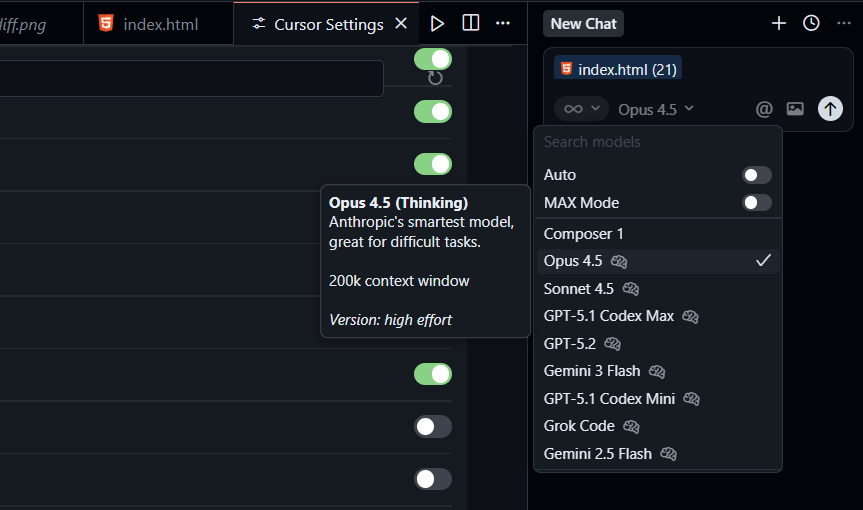Image resolution: width=863 pixels, height=510 pixels.
Task: Choose Gemini 2.5 Flash model
Action: tap(658, 454)
